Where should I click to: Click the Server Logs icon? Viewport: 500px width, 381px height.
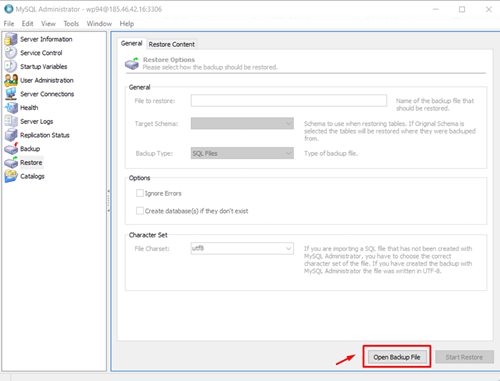coord(11,121)
